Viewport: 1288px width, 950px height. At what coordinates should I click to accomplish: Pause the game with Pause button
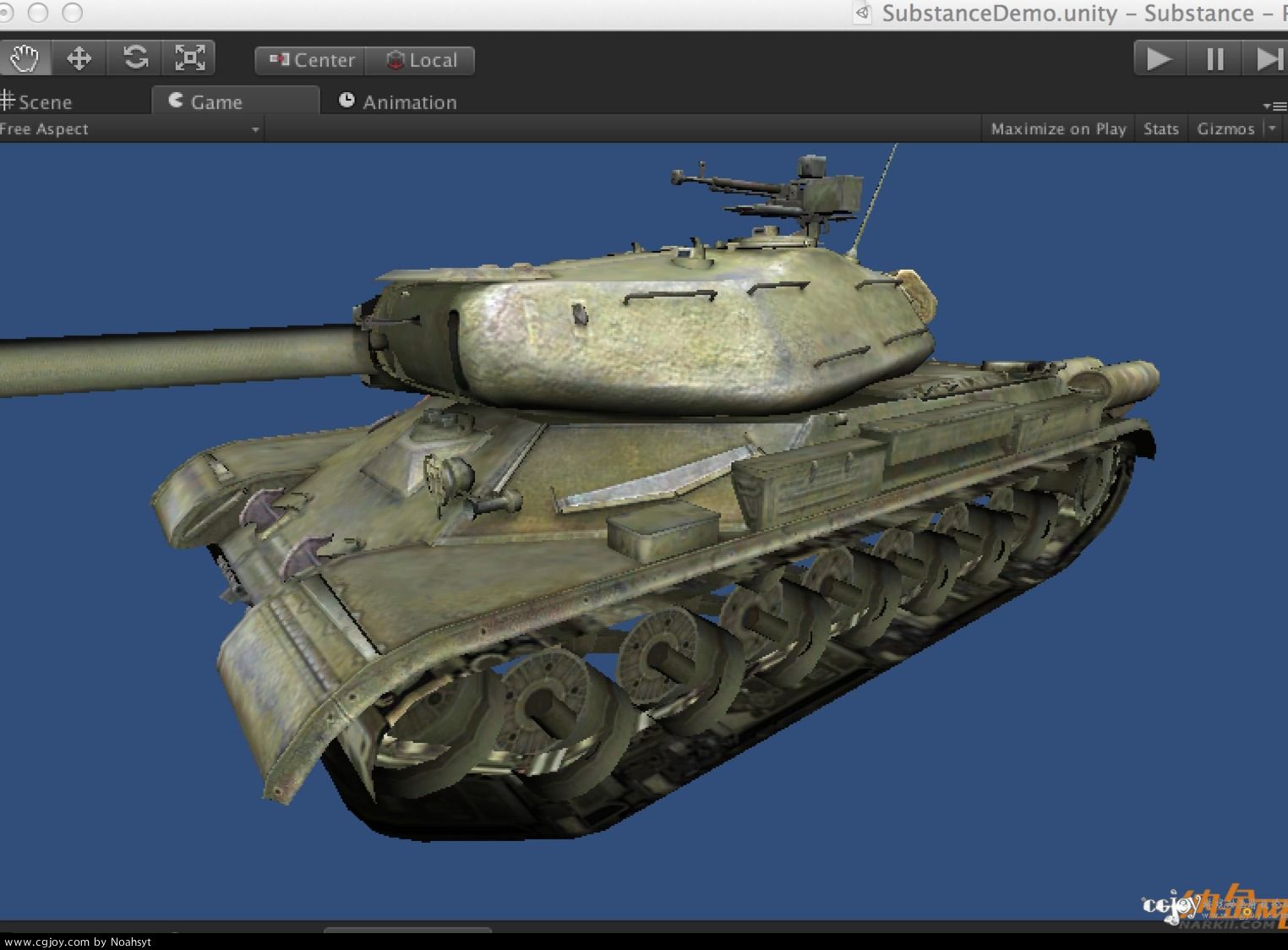[1214, 59]
